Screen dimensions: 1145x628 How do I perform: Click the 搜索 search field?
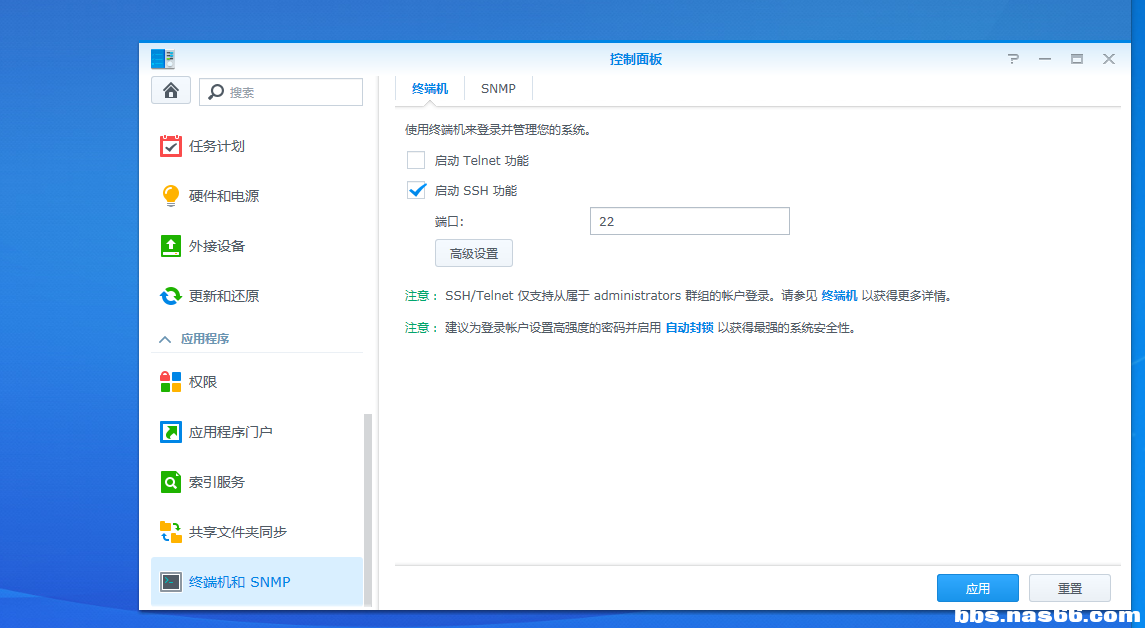281,92
